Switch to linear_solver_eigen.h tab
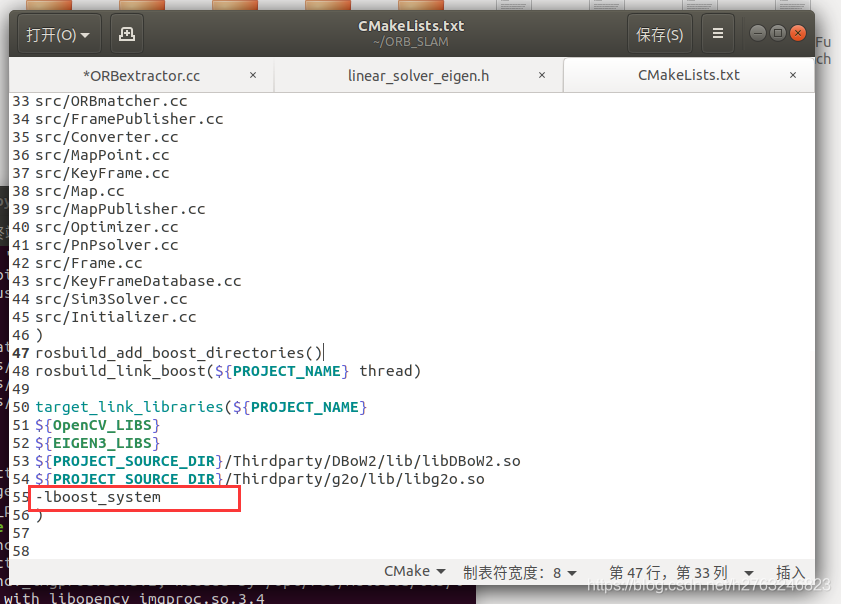Screen dimensions: 841x604 [x=418, y=76]
